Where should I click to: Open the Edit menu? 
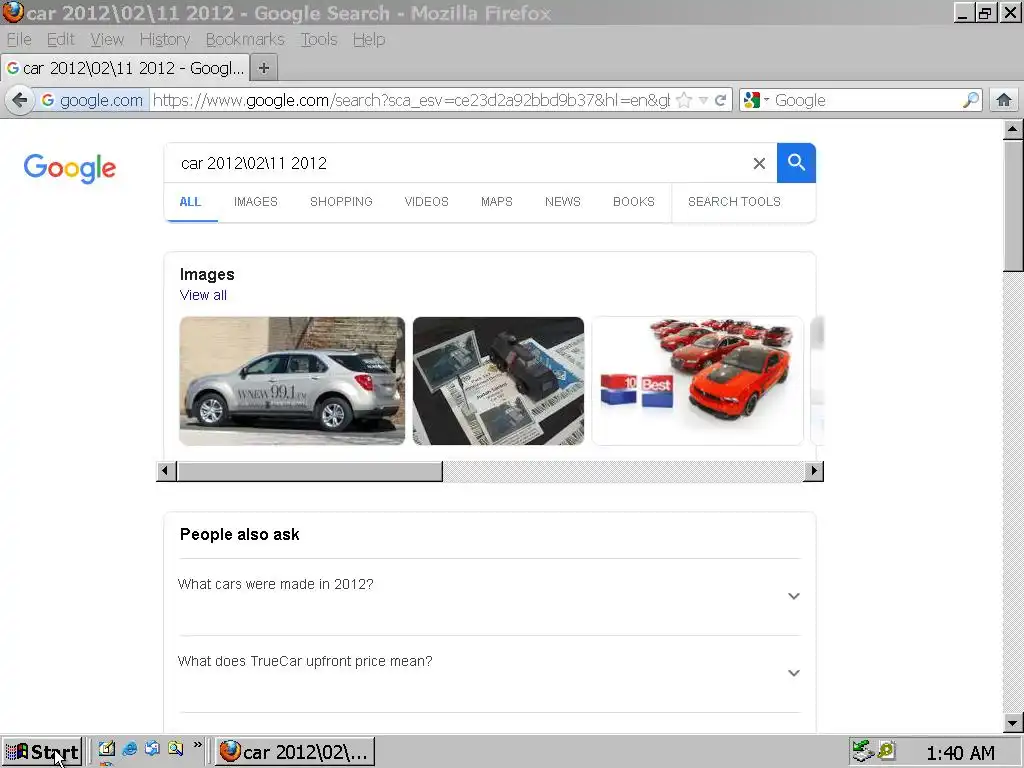(x=60, y=39)
